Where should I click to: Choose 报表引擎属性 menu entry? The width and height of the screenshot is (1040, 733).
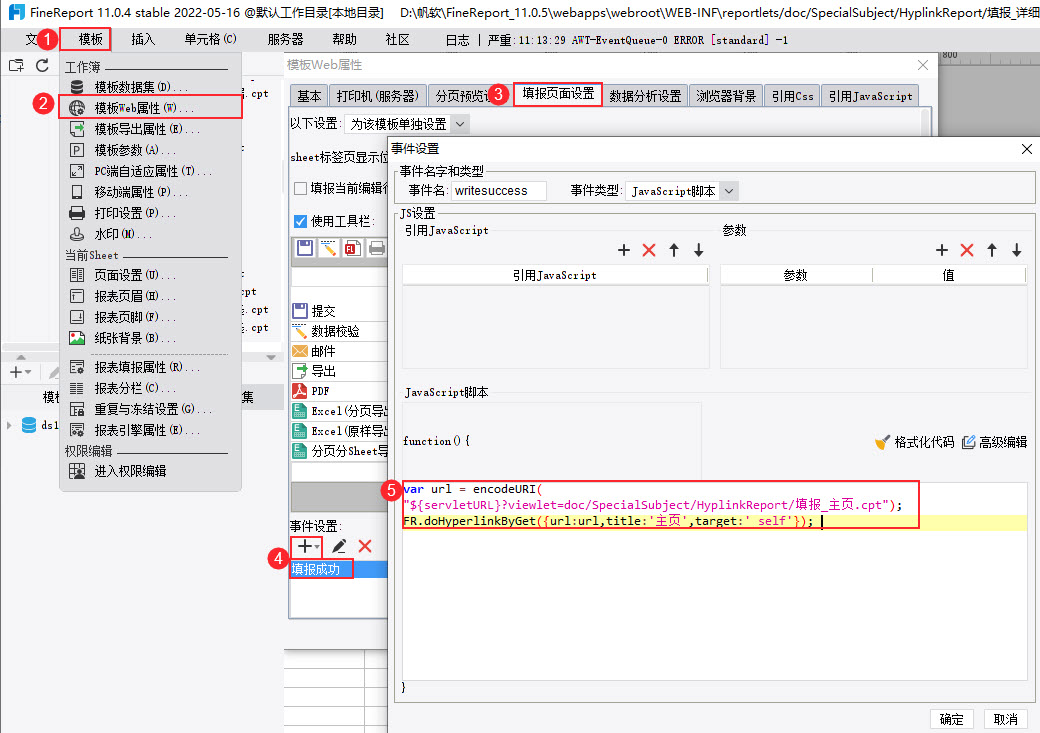(x=150, y=430)
